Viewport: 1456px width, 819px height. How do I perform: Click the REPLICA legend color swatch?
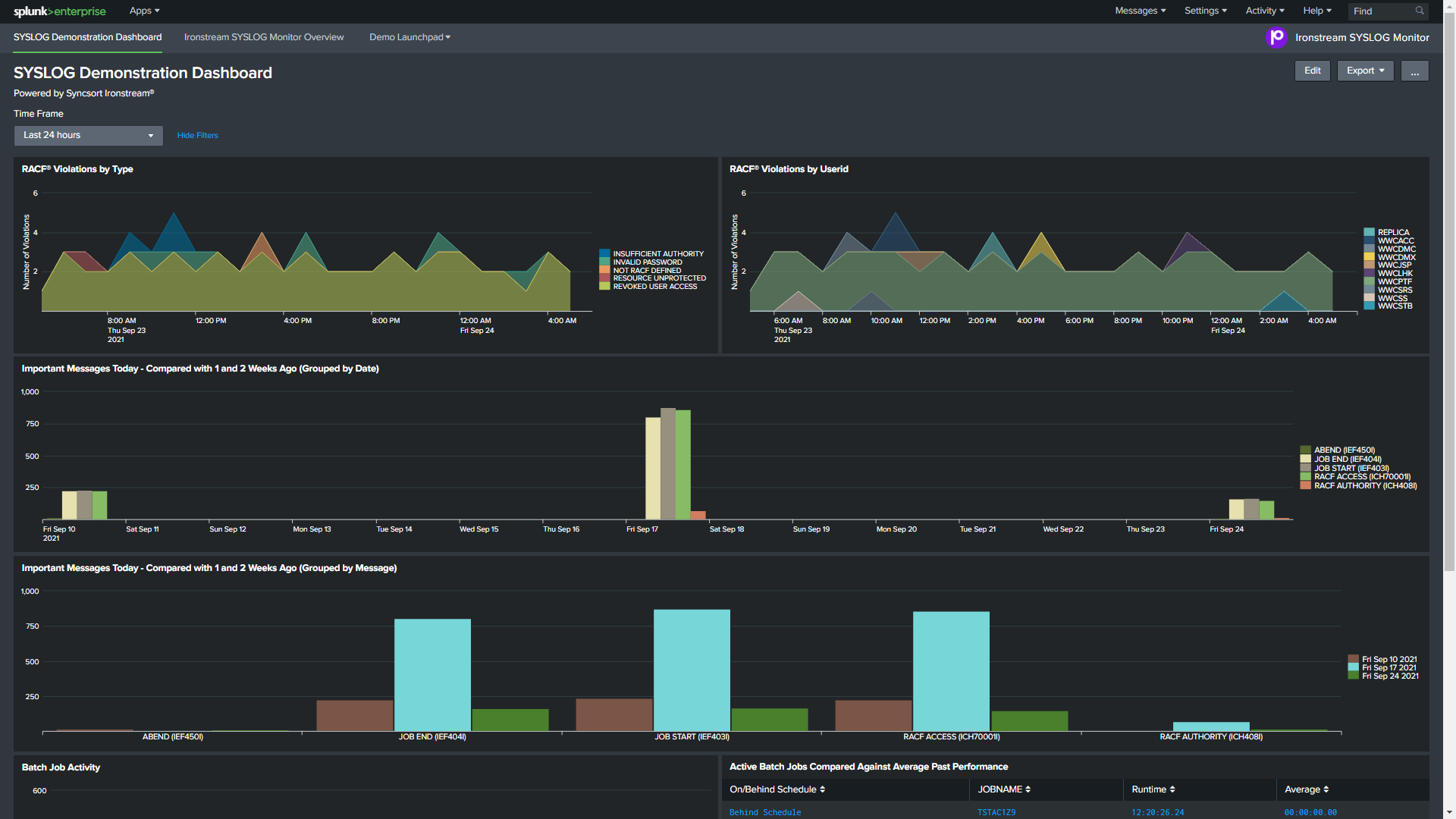[x=1369, y=233]
